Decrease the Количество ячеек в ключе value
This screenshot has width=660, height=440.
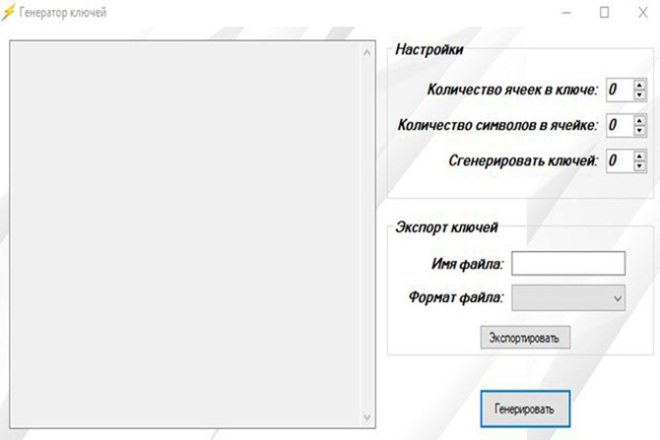[x=639, y=95]
